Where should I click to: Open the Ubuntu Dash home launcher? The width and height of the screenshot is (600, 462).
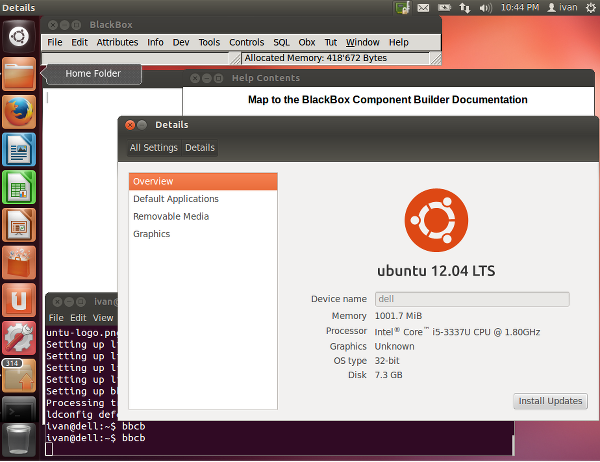18,38
